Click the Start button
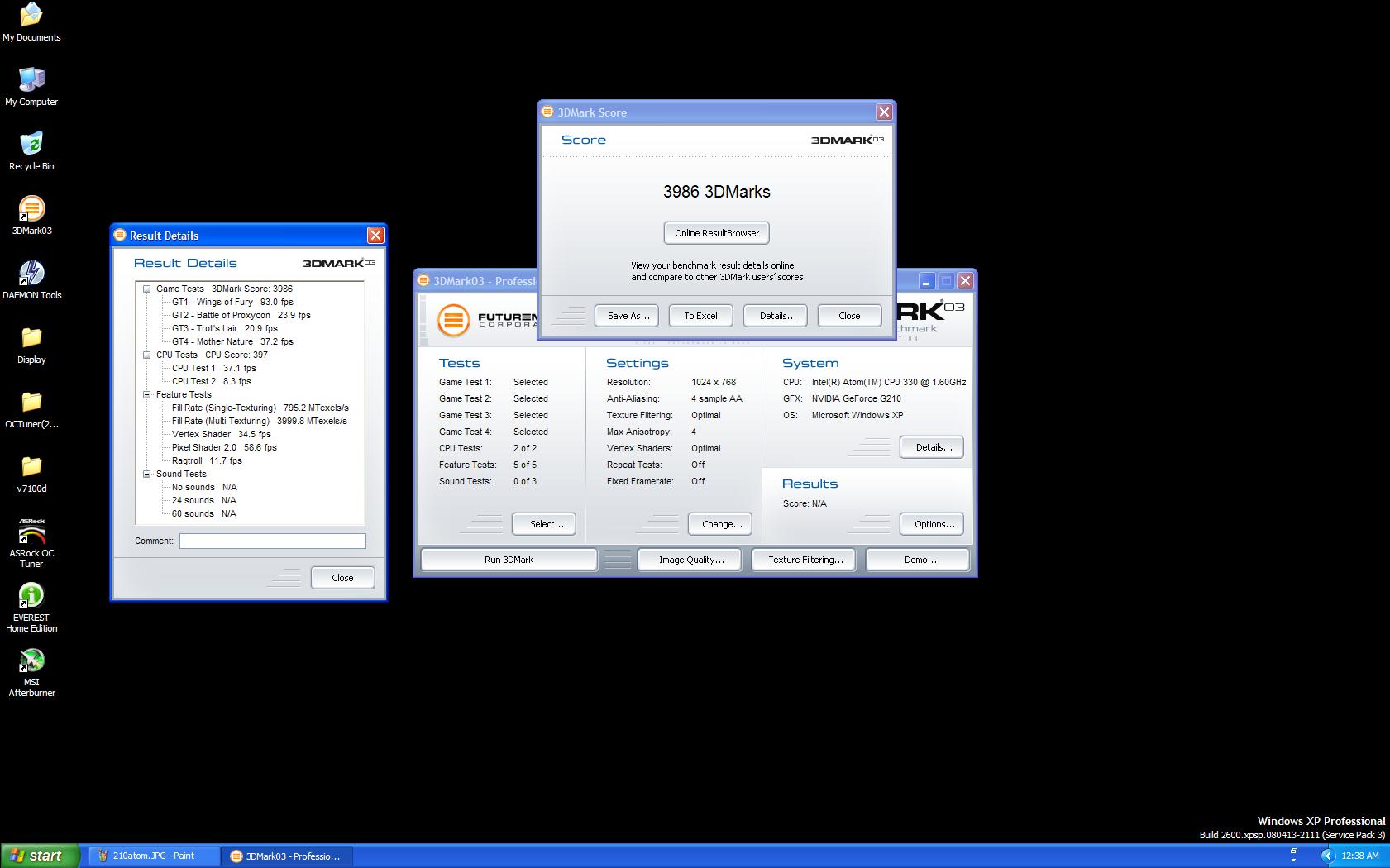 click(x=40, y=856)
